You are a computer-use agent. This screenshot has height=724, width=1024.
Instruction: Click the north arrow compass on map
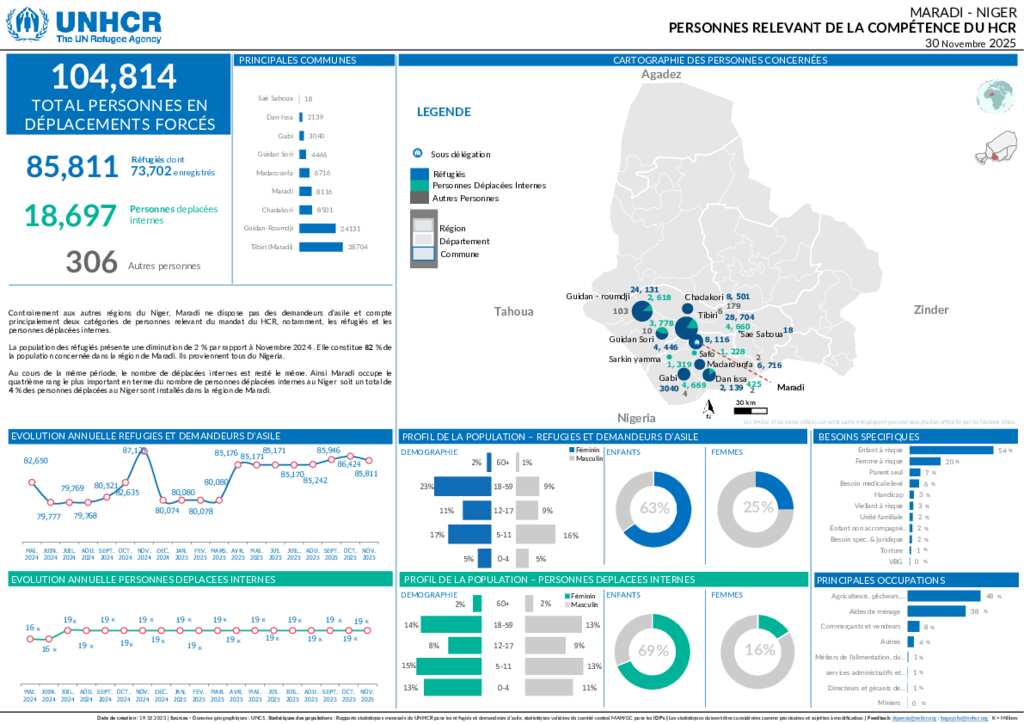[709, 407]
